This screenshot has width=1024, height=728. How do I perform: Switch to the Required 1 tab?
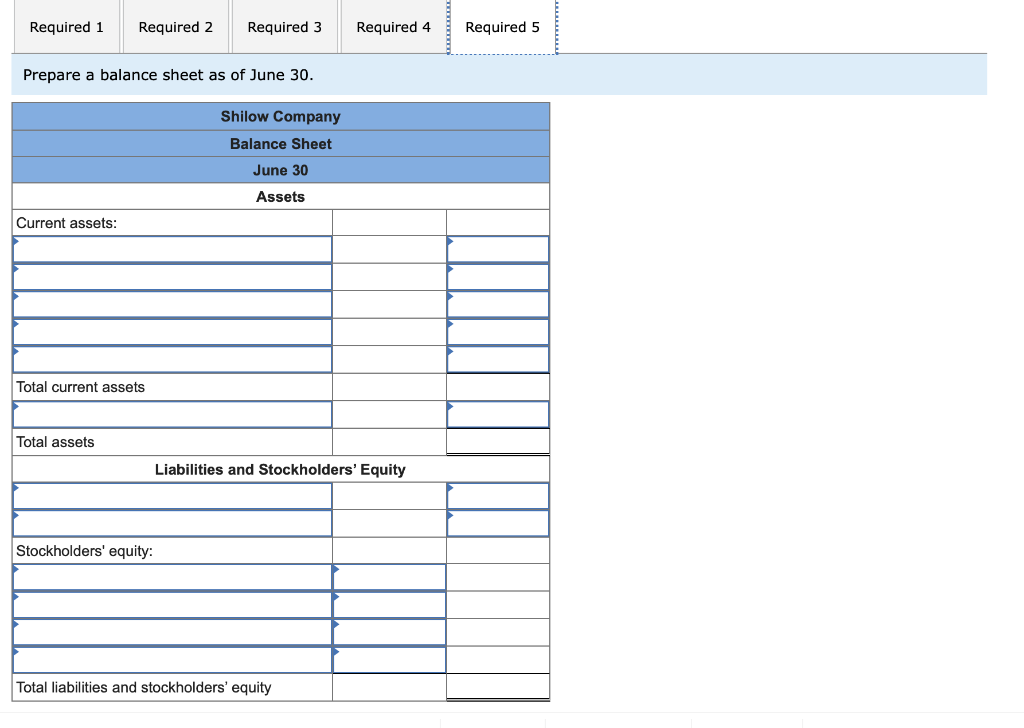[x=66, y=27]
